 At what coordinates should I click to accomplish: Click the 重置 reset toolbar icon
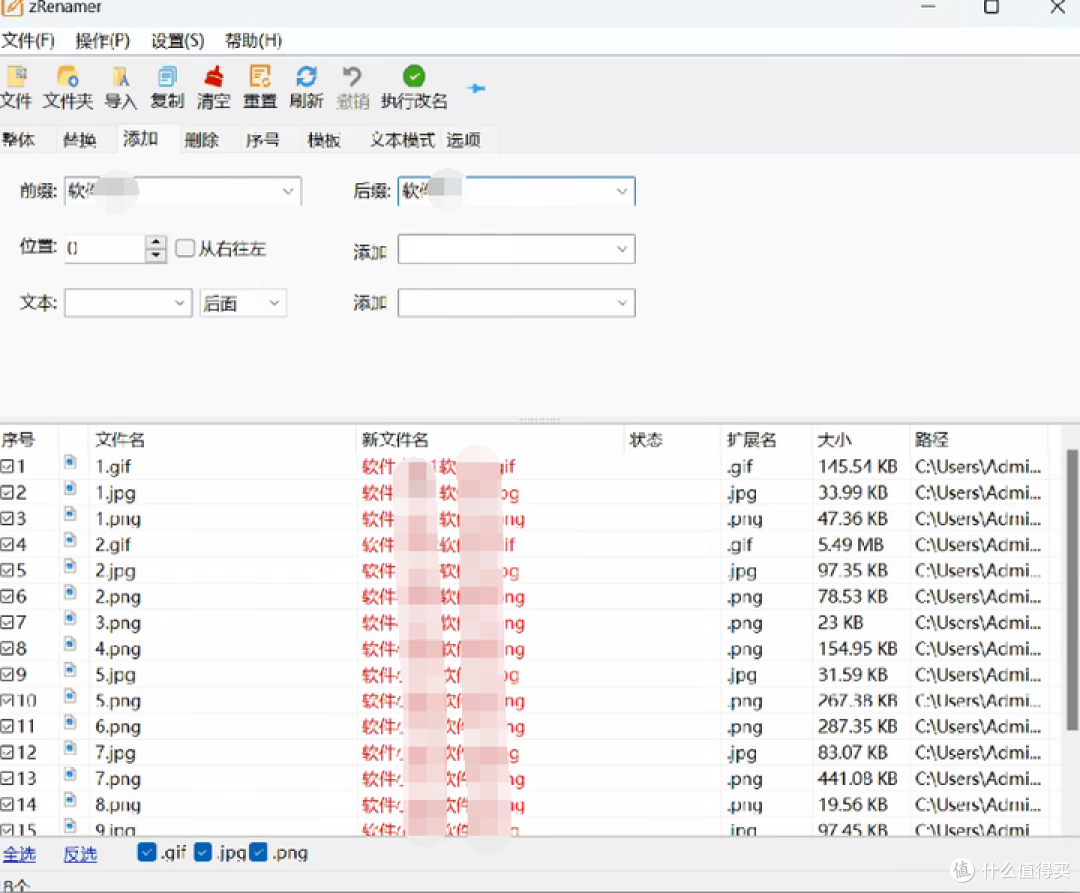260,76
